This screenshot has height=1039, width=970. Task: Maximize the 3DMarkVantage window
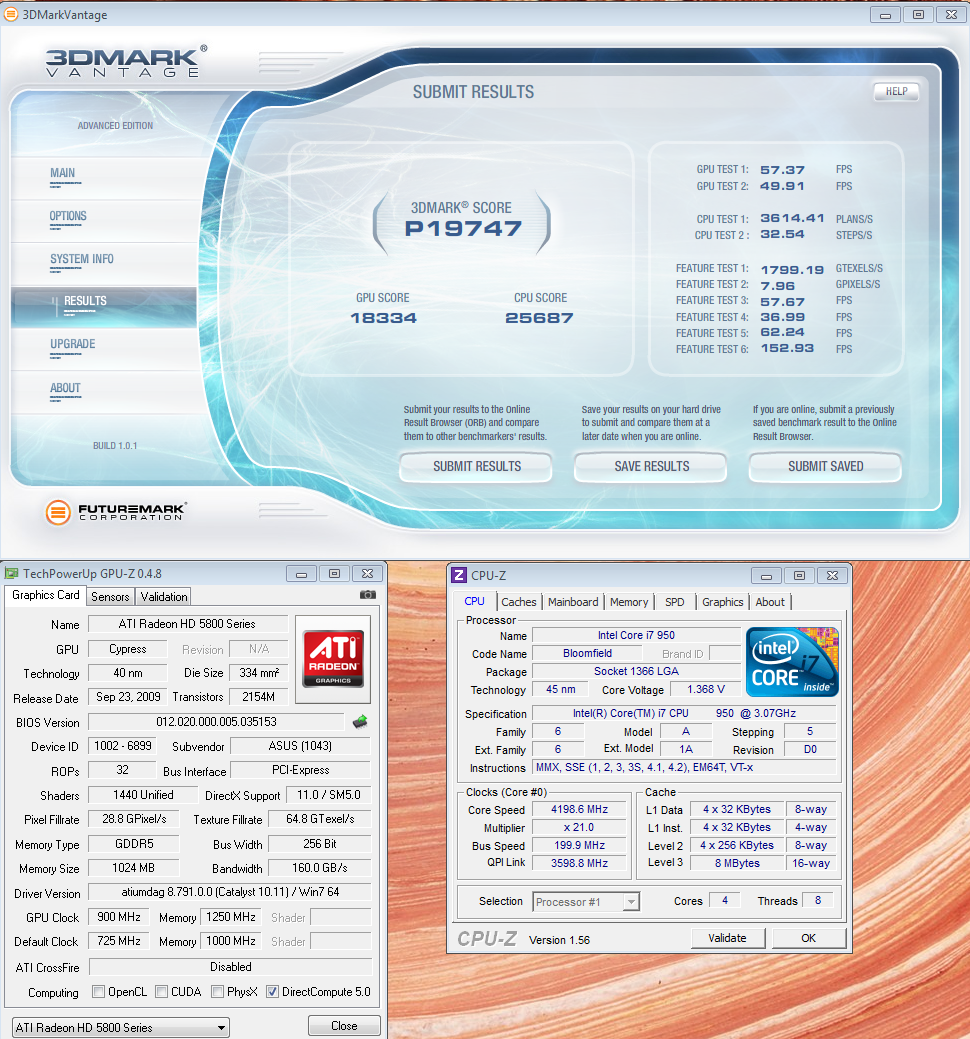point(918,15)
